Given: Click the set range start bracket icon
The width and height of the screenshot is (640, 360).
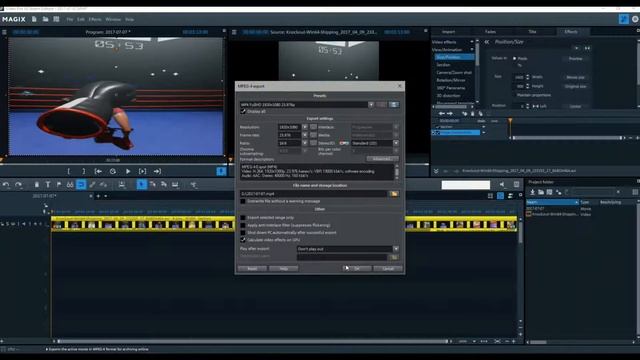Looking at the screenshot, I should (x=69, y=171).
